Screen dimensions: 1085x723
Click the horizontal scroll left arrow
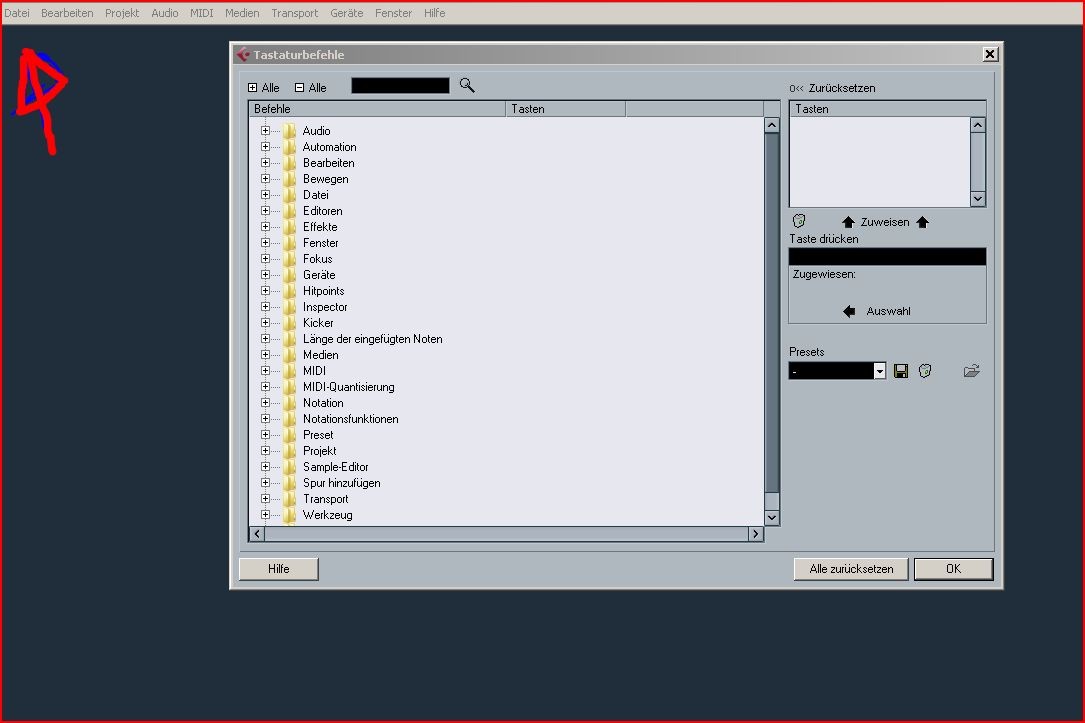(257, 534)
